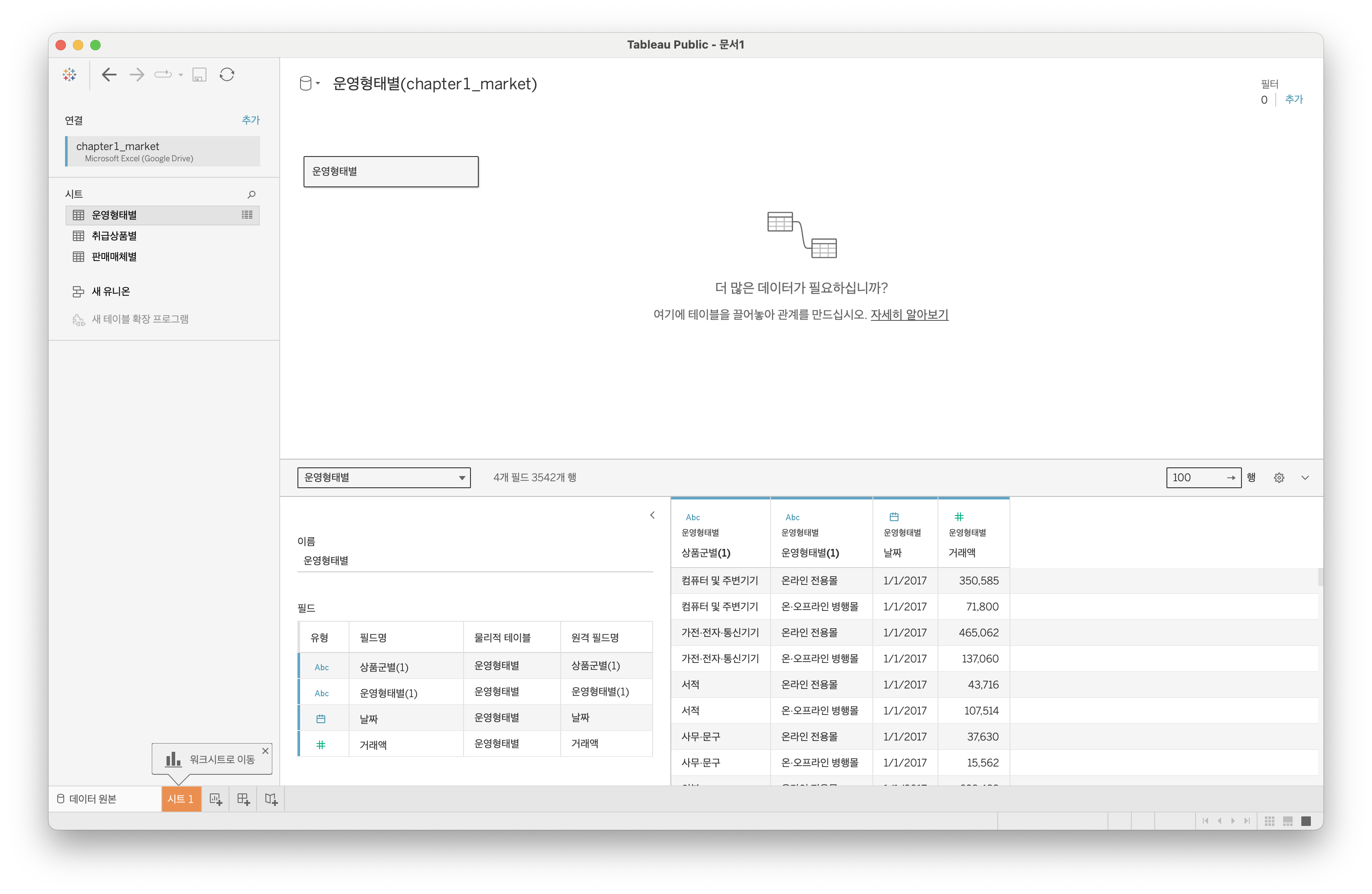Collapse the metadata pane with chevron
The image size is (1372, 894).
click(x=652, y=515)
